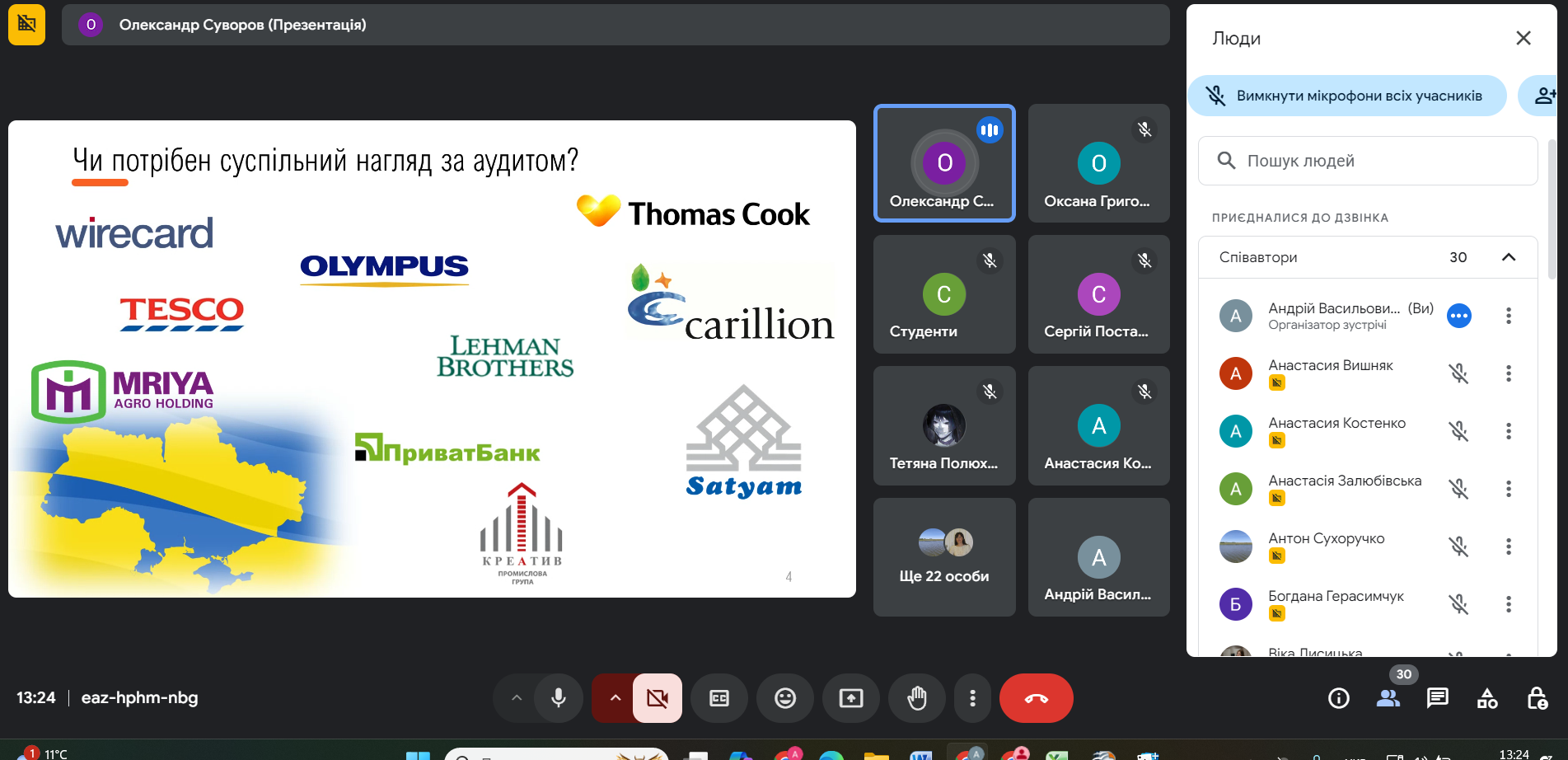Click the speaking indicator on Олександр tile
Image resolution: width=1568 pixels, height=760 pixels.
tap(990, 129)
